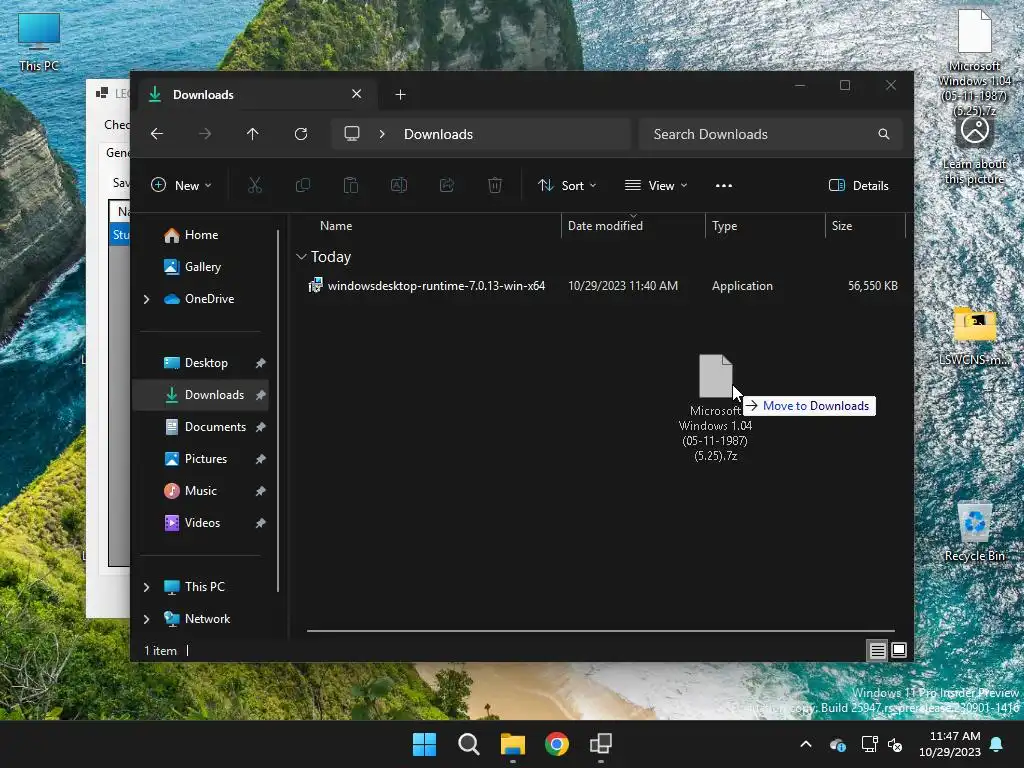
Task: Close the Downloads tab
Action: pyautogui.click(x=357, y=94)
